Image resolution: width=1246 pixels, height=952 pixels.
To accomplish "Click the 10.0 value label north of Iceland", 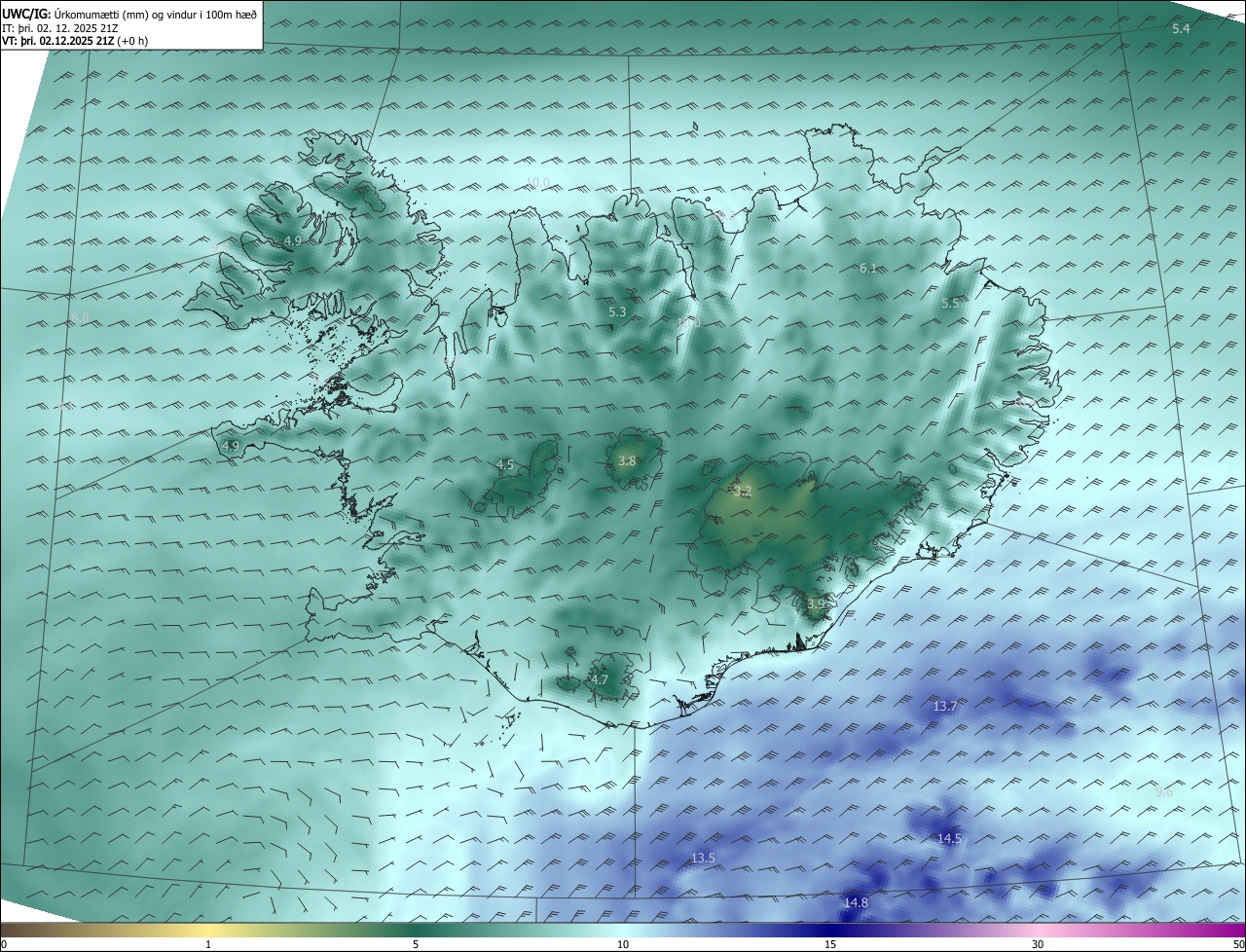I will [537, 183].
